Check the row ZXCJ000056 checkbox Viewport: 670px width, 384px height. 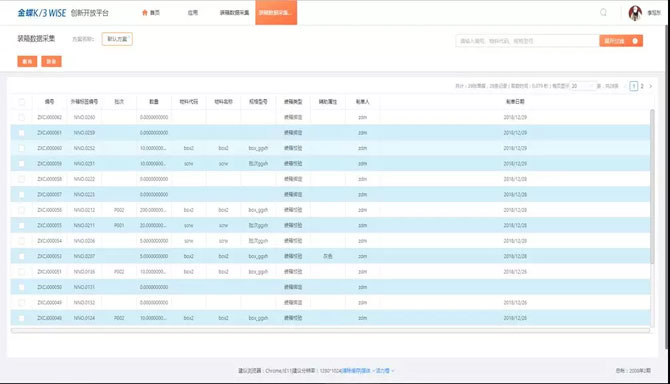[x=21, y=210]
